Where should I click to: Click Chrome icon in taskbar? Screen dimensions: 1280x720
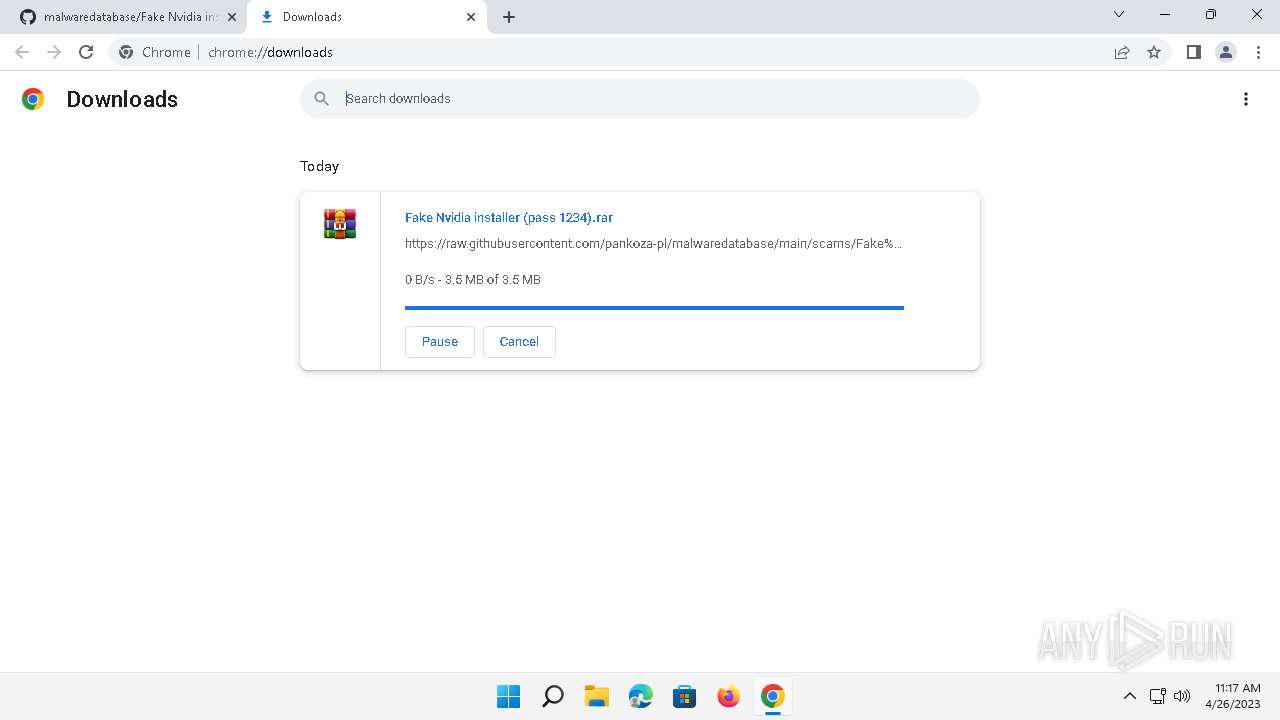click(x=773, y=696)
